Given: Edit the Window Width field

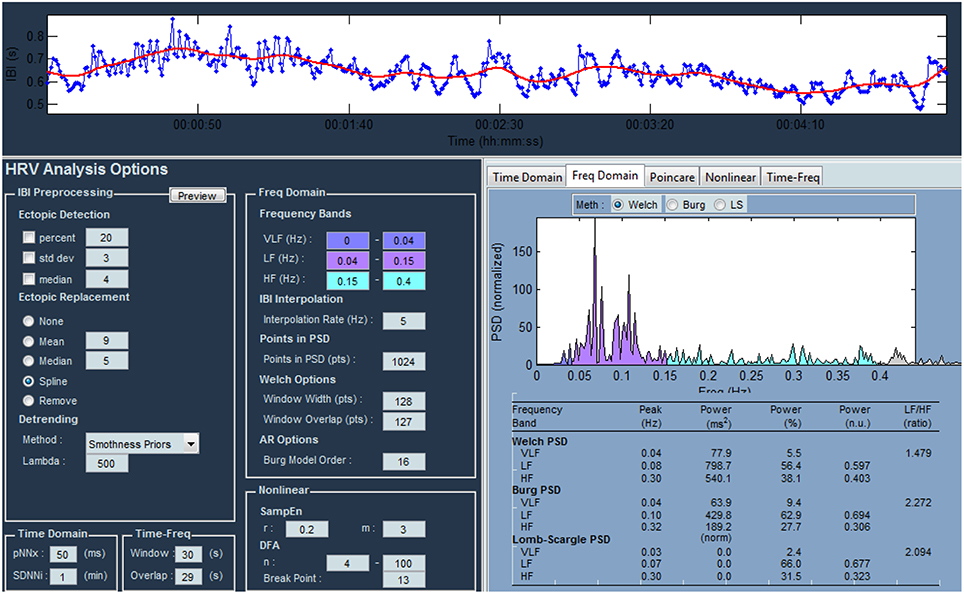Looking at the screenshot, I should pos(403,402).
